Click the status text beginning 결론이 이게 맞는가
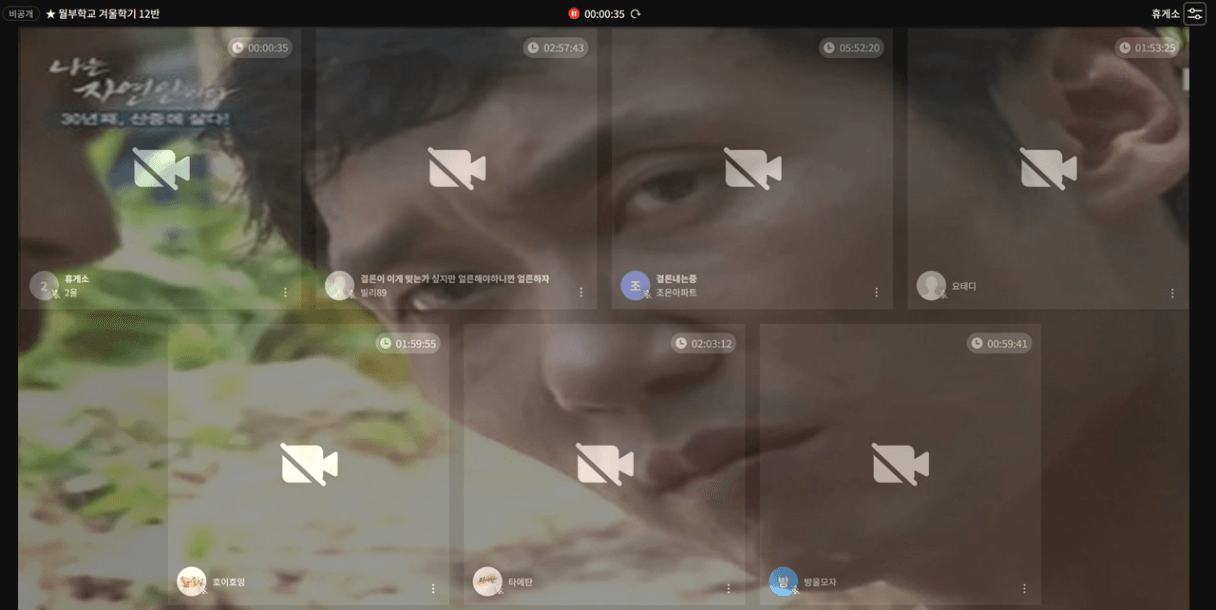This screenshot has height=610, width=1216. click(455, 279)
